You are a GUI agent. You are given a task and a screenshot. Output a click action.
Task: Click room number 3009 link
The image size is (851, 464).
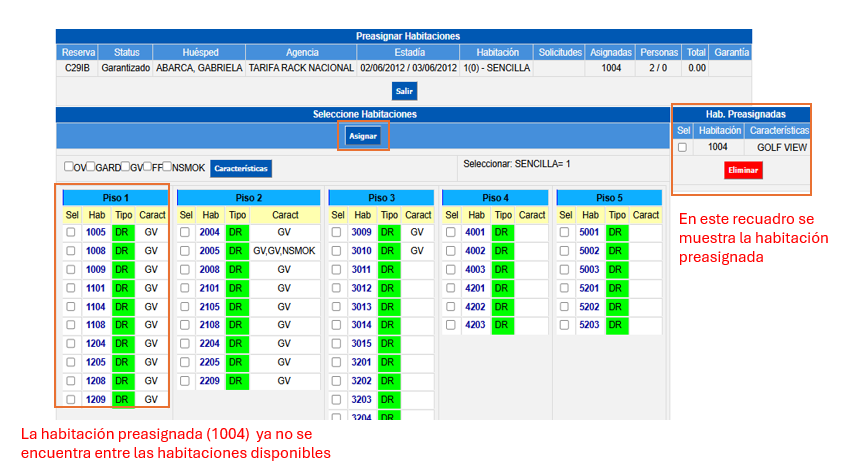362,232
